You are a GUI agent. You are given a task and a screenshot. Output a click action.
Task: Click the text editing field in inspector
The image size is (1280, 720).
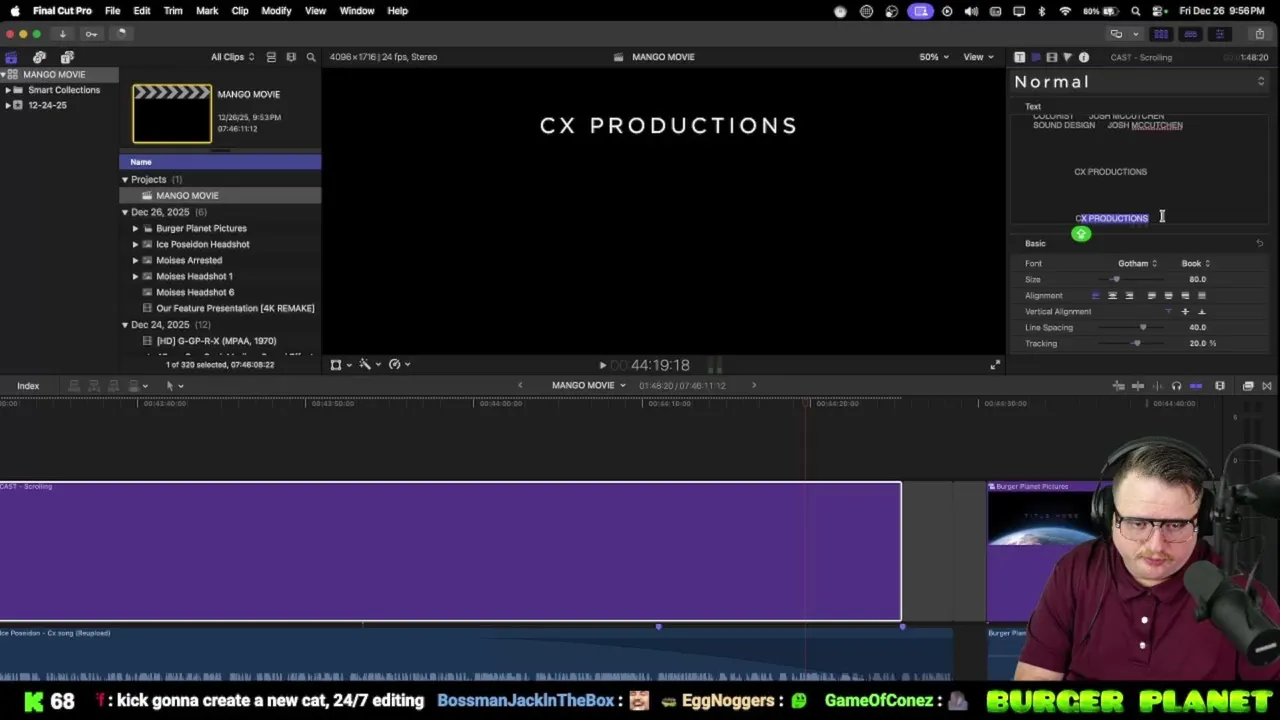[x=1139, y=169]
